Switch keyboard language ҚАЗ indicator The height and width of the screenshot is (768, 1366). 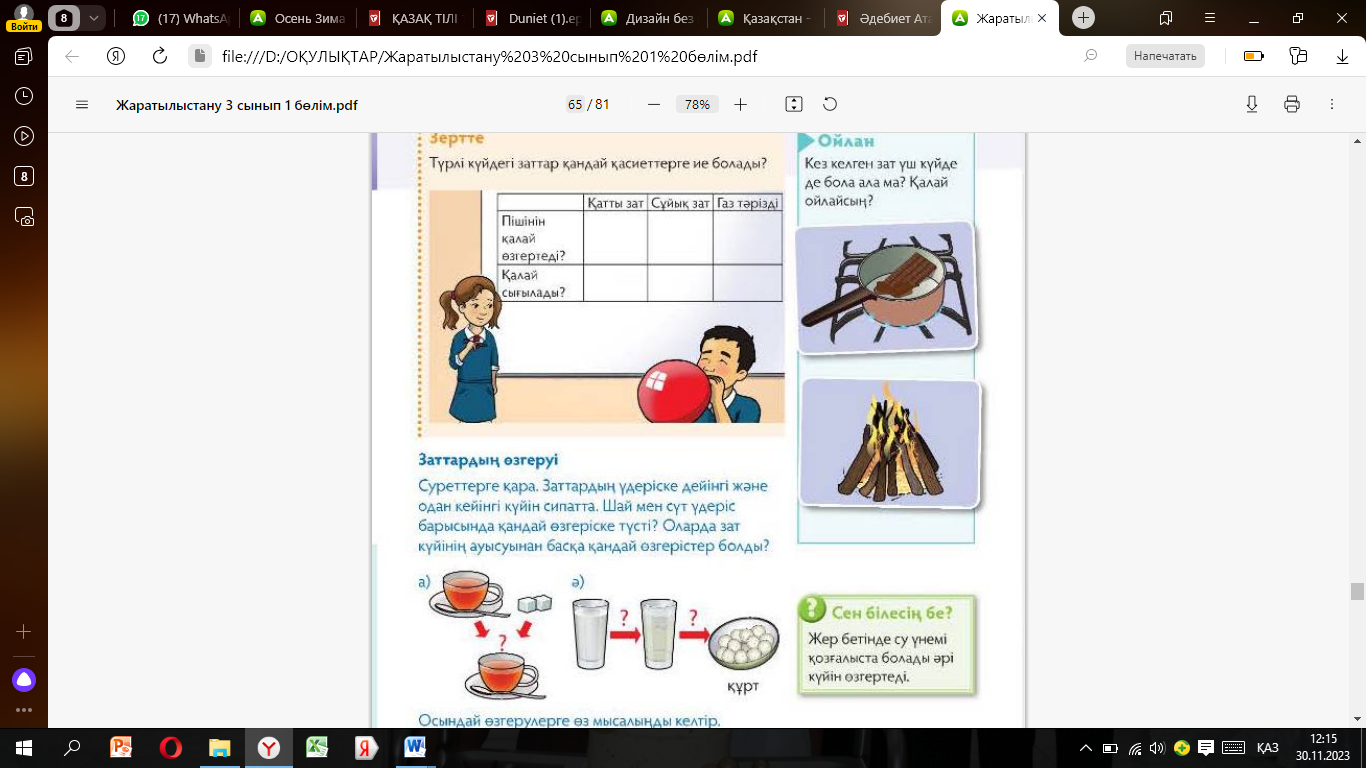[1268, 747]
